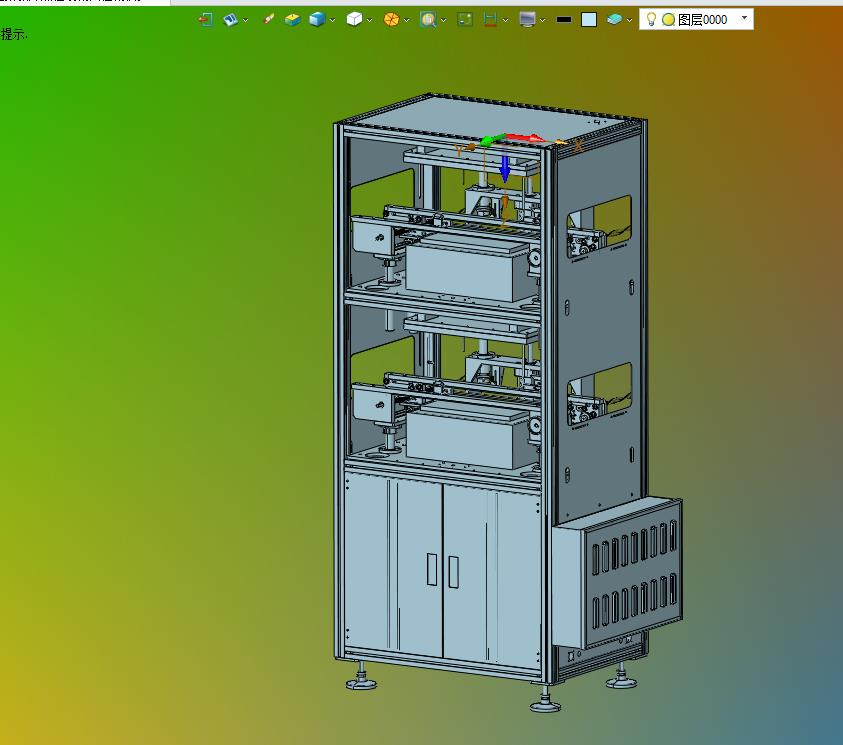
Task: Click the magnifier zoom icon
Action: pyautogui.click(x=428, y=20)
